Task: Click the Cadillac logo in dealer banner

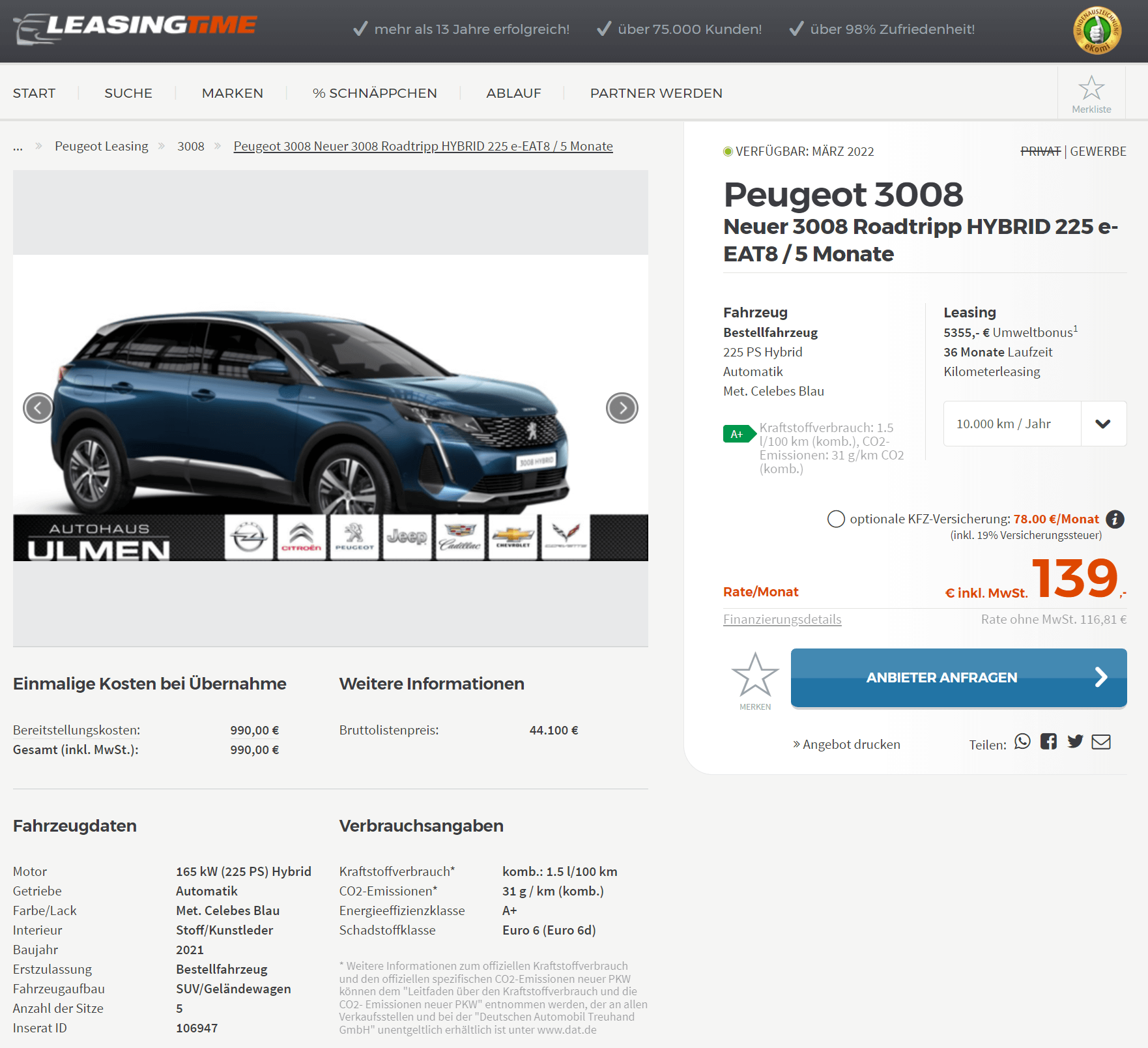Action: [x=460, y=537]
